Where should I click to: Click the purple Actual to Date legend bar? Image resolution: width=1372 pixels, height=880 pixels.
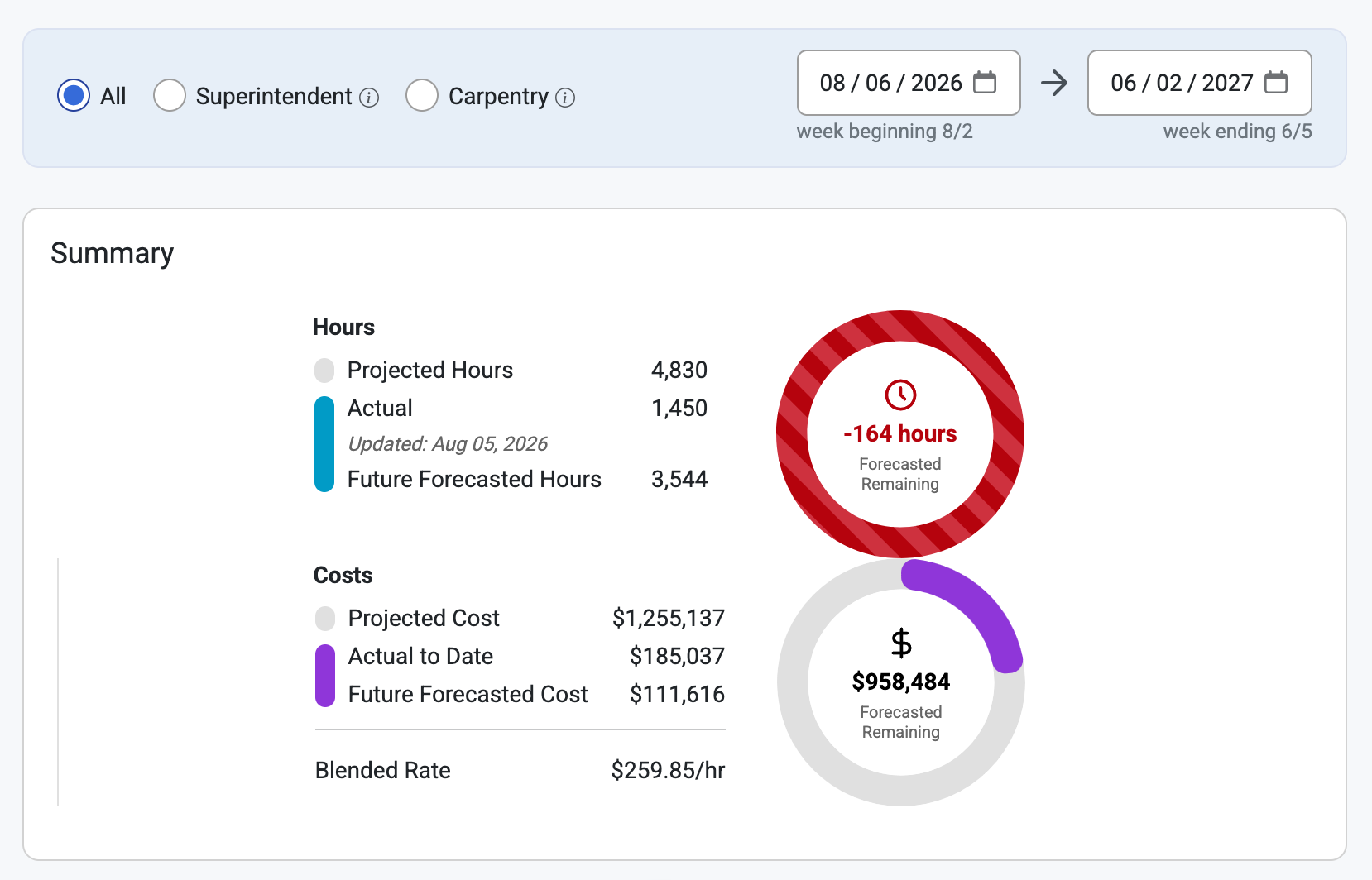[x=325, y=676]
